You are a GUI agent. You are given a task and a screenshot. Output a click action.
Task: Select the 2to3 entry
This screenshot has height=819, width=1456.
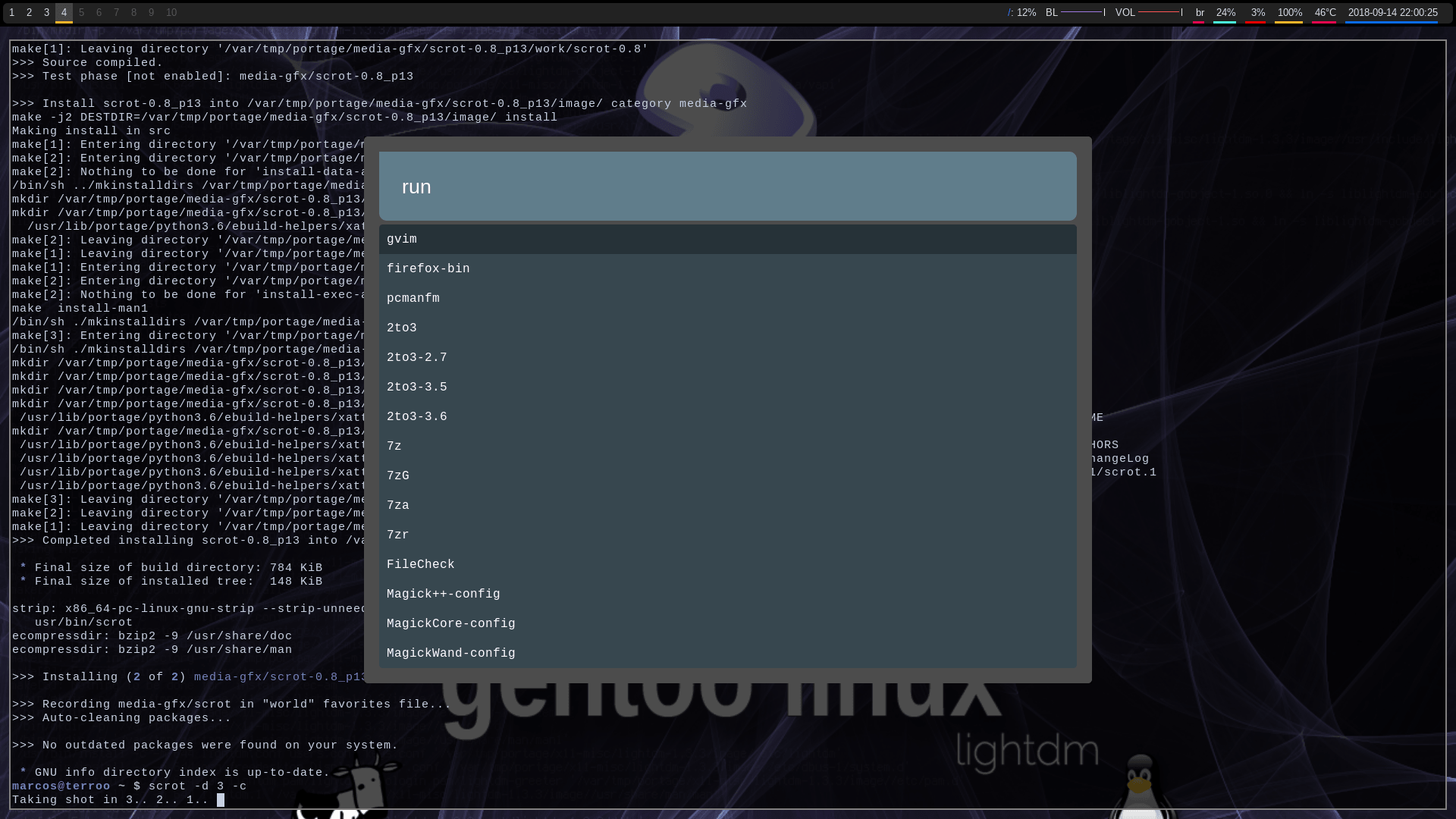(728, 328)
